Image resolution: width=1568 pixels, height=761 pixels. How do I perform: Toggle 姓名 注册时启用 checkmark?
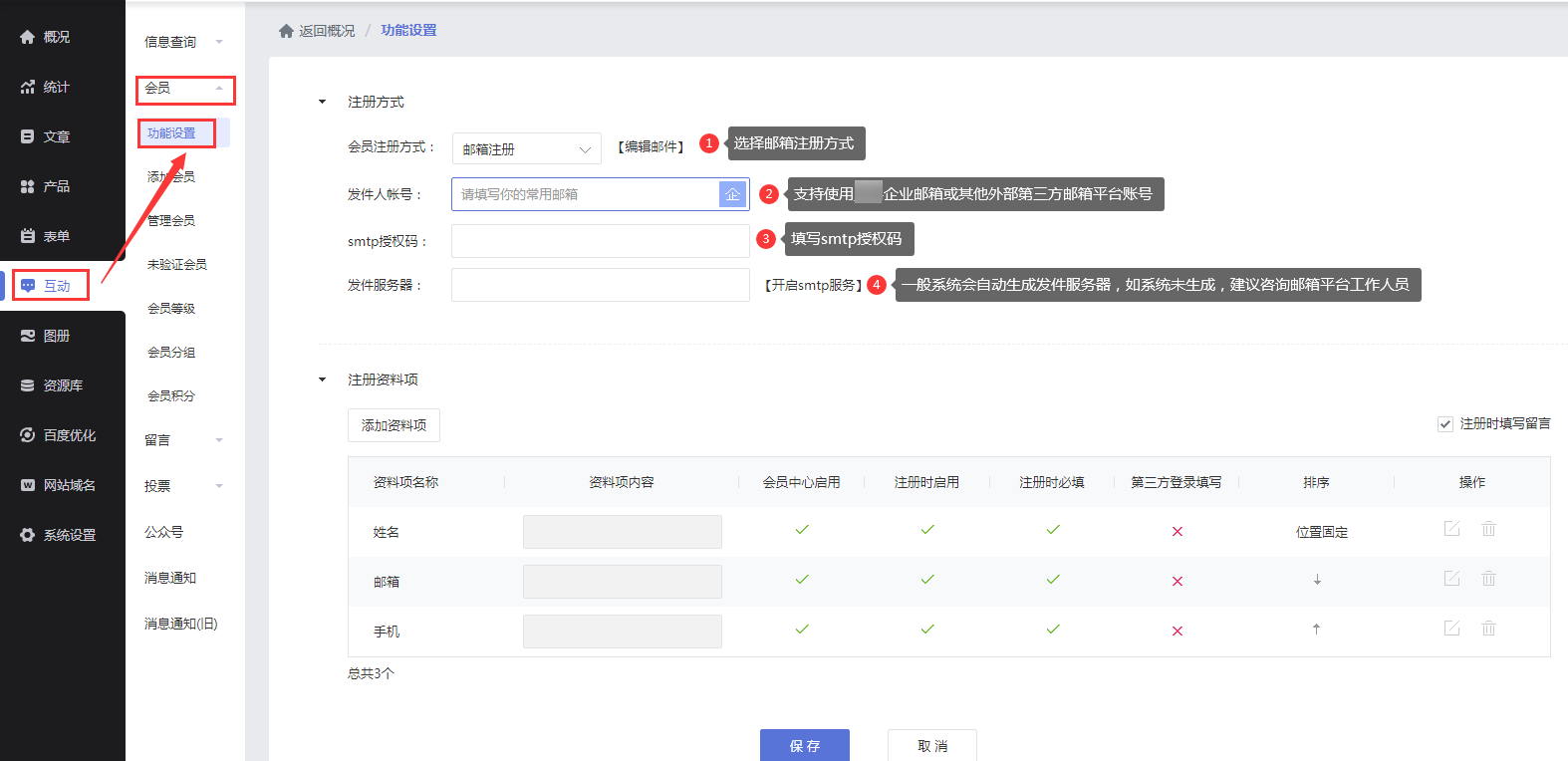tap(927, 530)
